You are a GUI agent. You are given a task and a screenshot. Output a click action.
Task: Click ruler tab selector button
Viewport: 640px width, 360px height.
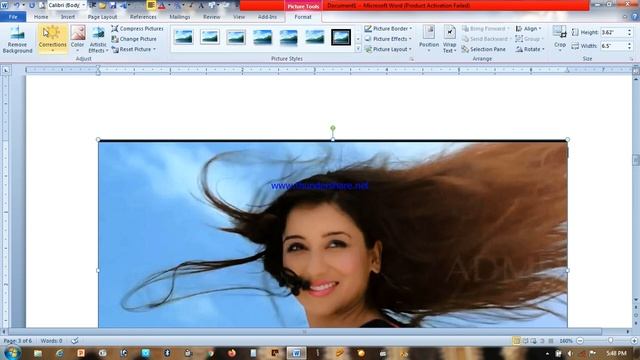[x=6, y=70]
